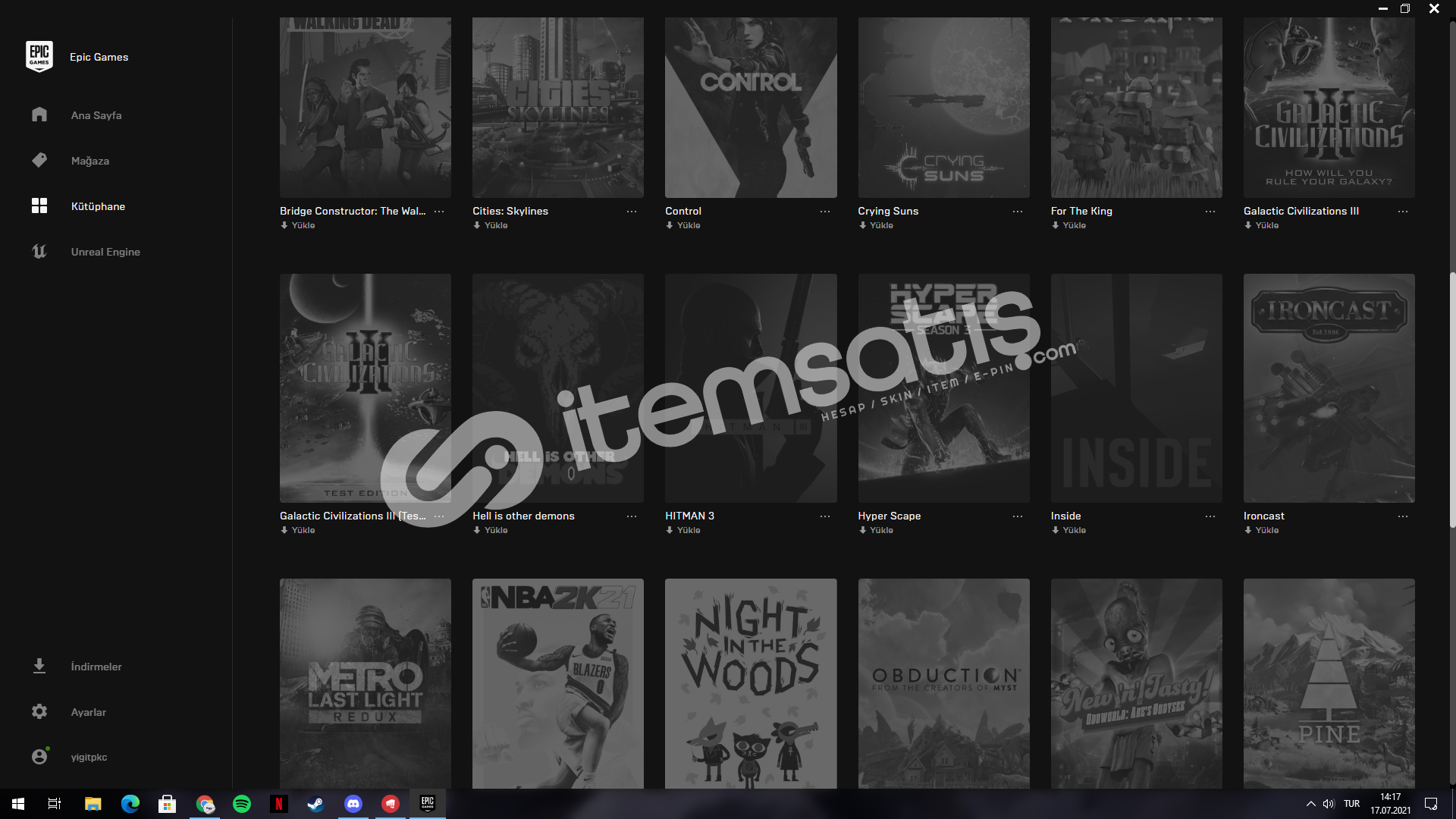The height and width of the screenshot is (819, 1456).
Task: Click Yükle under Inside
Action: click(1068, 530)
